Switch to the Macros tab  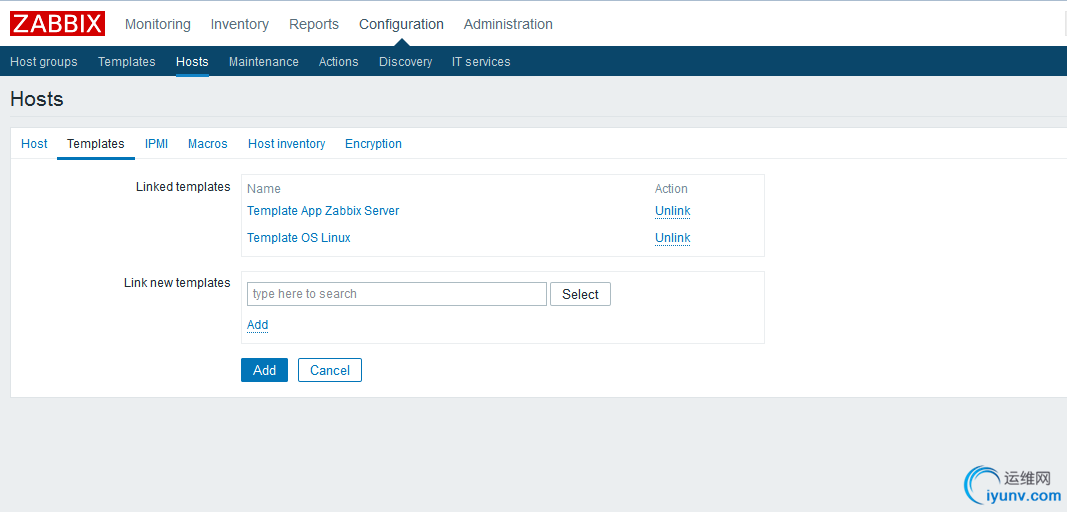point(208,144)
